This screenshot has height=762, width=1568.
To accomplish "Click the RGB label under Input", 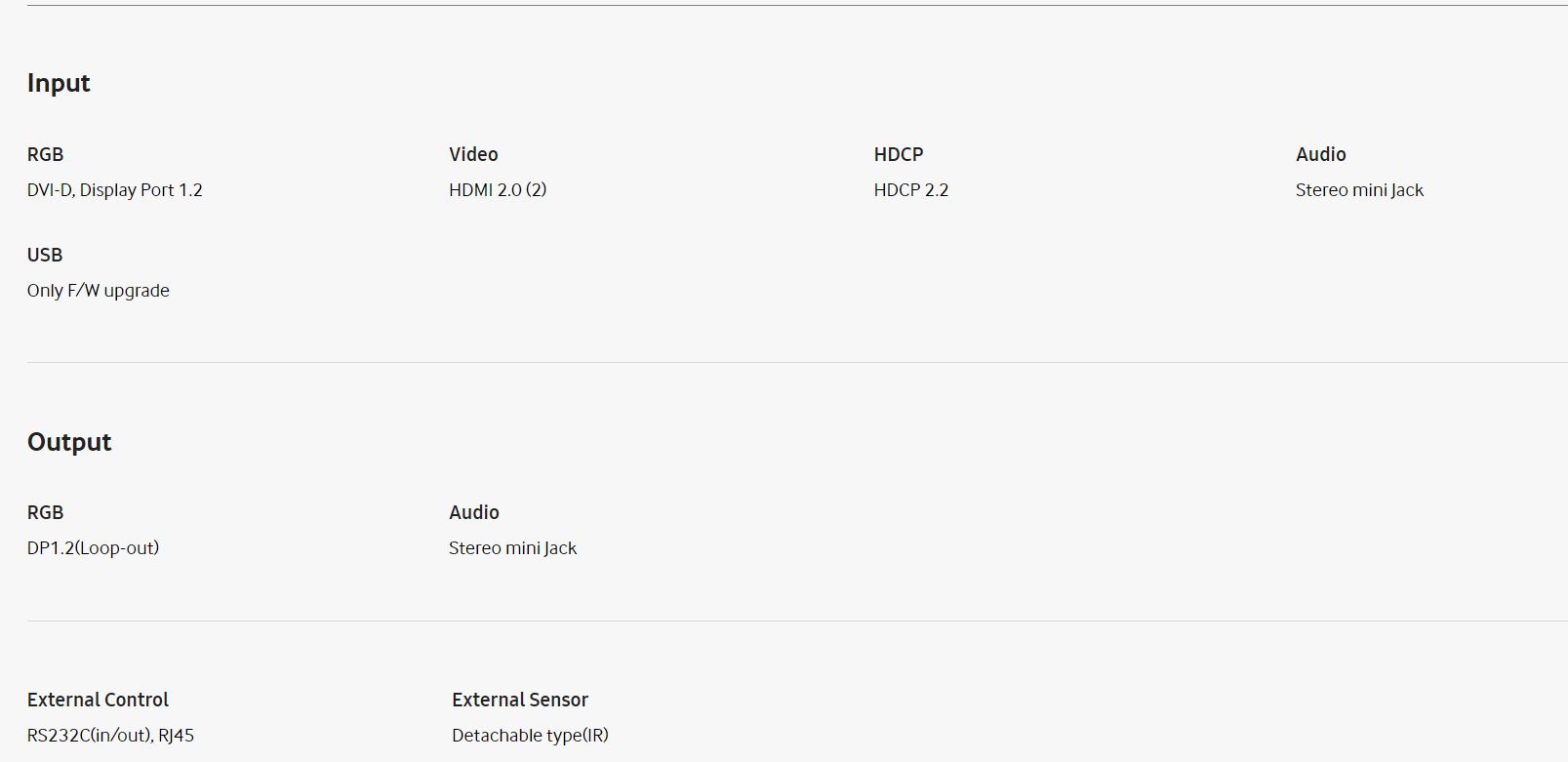I will pyautogui.click(x=45, y=154).
